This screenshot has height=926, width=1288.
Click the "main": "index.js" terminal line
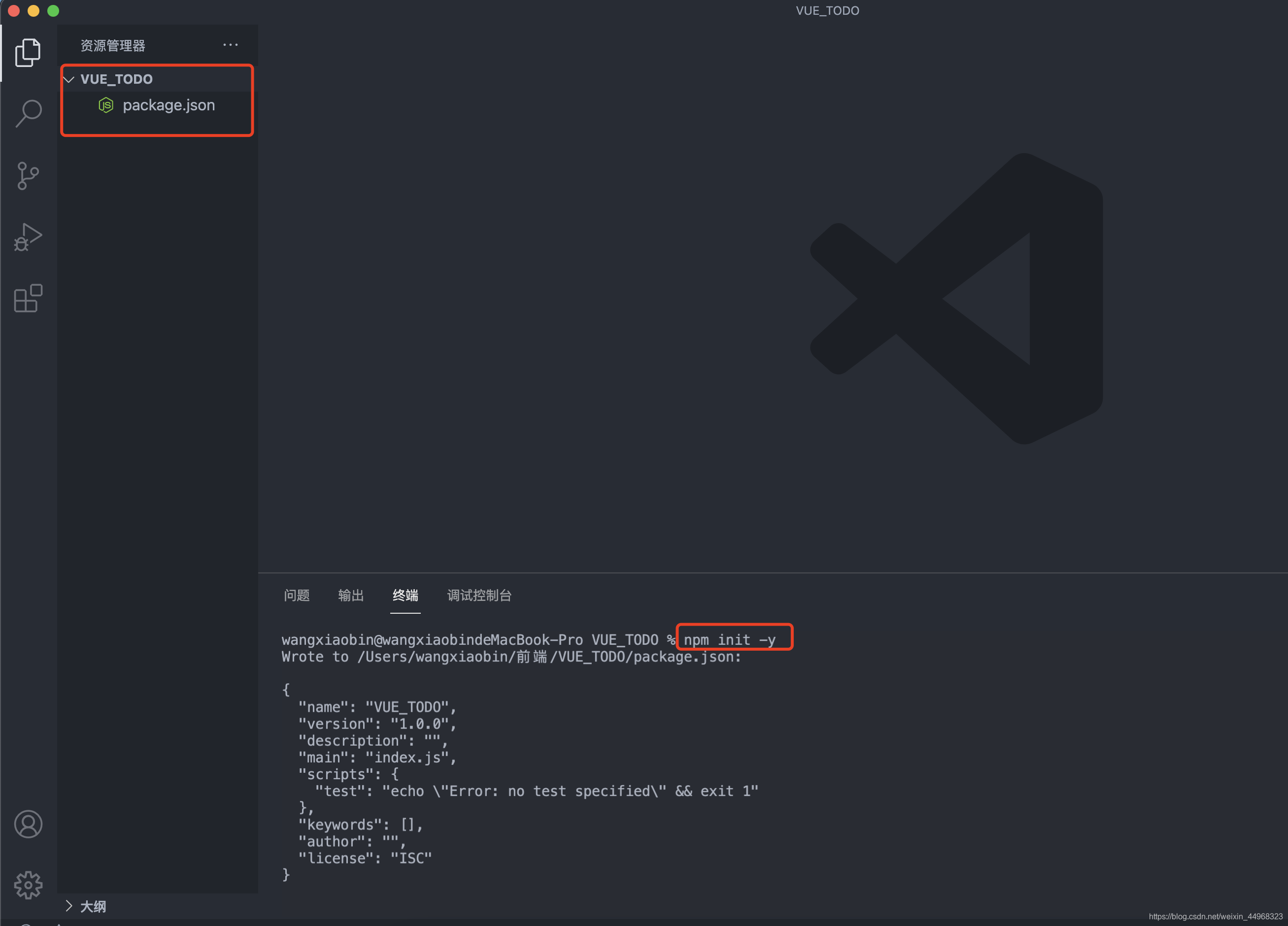(377, 758)
